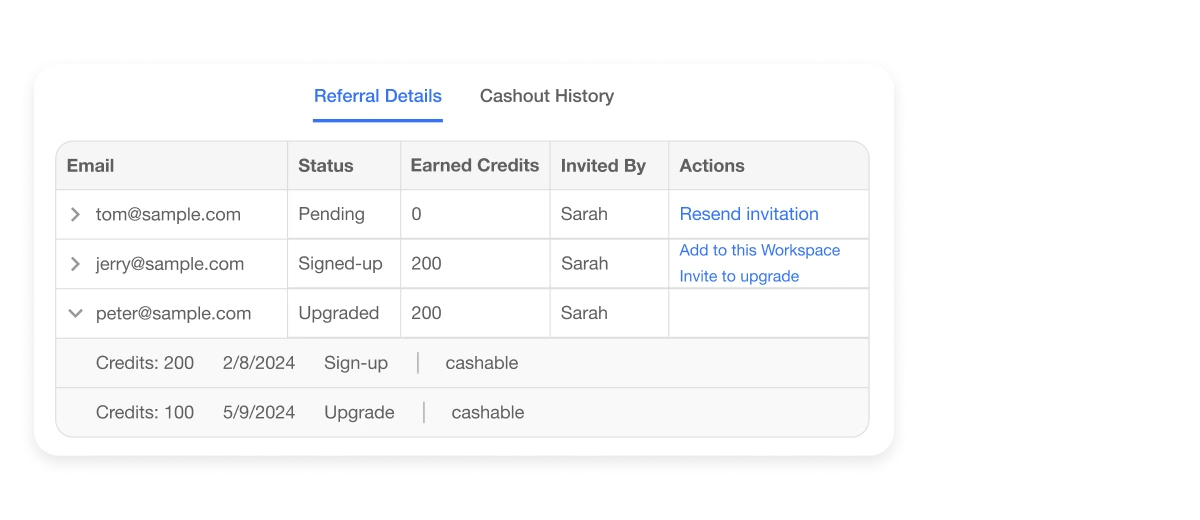Click the Invited By column header
Viewport: 1200px width, 520px height.
click(x=603, y=166)
